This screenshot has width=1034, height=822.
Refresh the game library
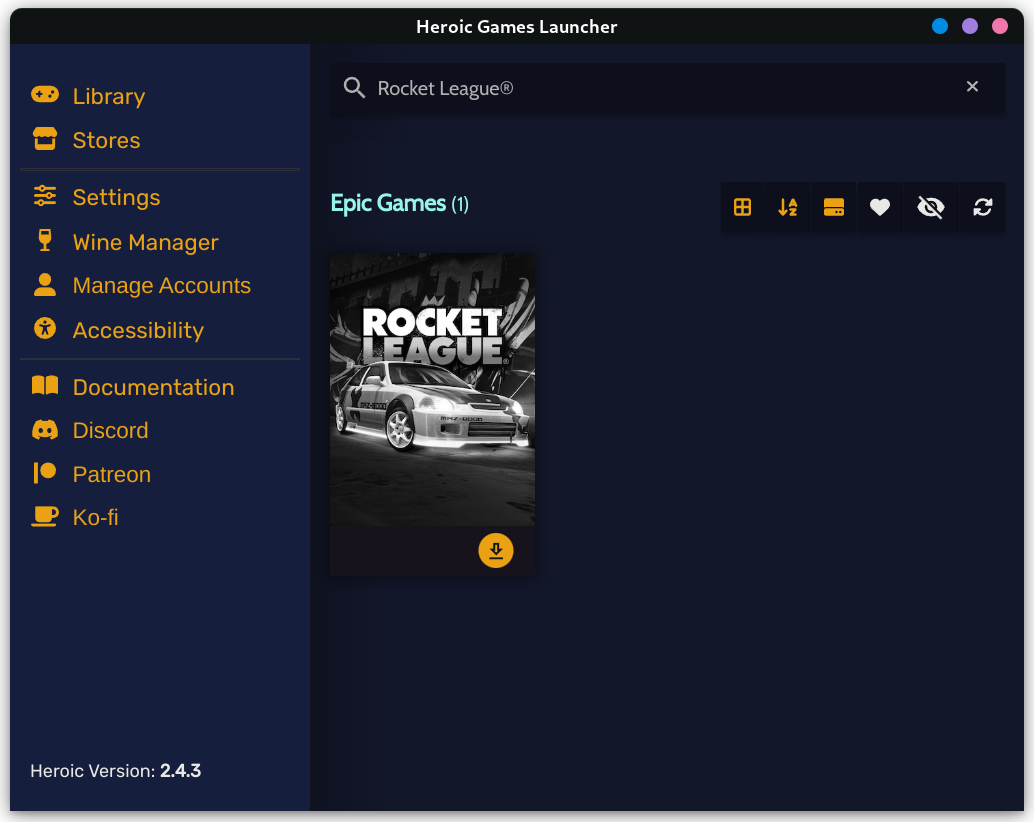[x=982, y=207]
